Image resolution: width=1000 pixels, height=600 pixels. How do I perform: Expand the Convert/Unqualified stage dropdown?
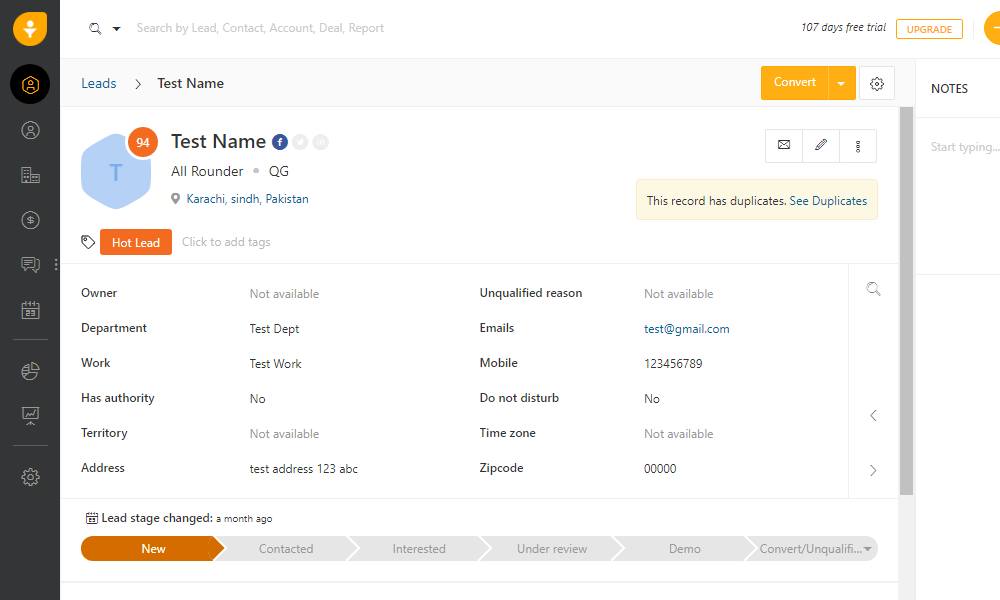[x=867, y=549]
